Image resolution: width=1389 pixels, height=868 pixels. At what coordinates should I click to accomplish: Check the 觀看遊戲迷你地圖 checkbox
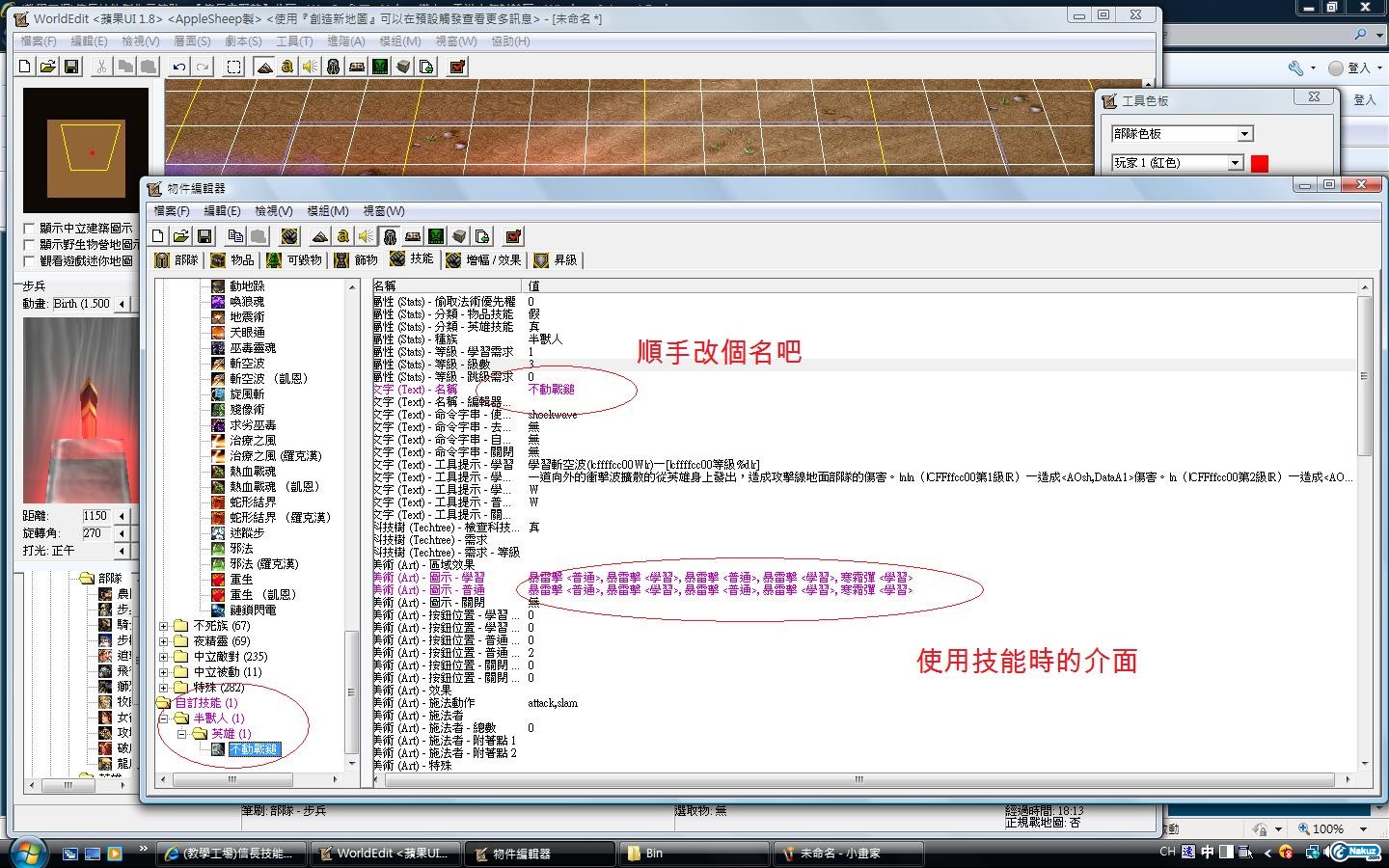tap(30, 261)
